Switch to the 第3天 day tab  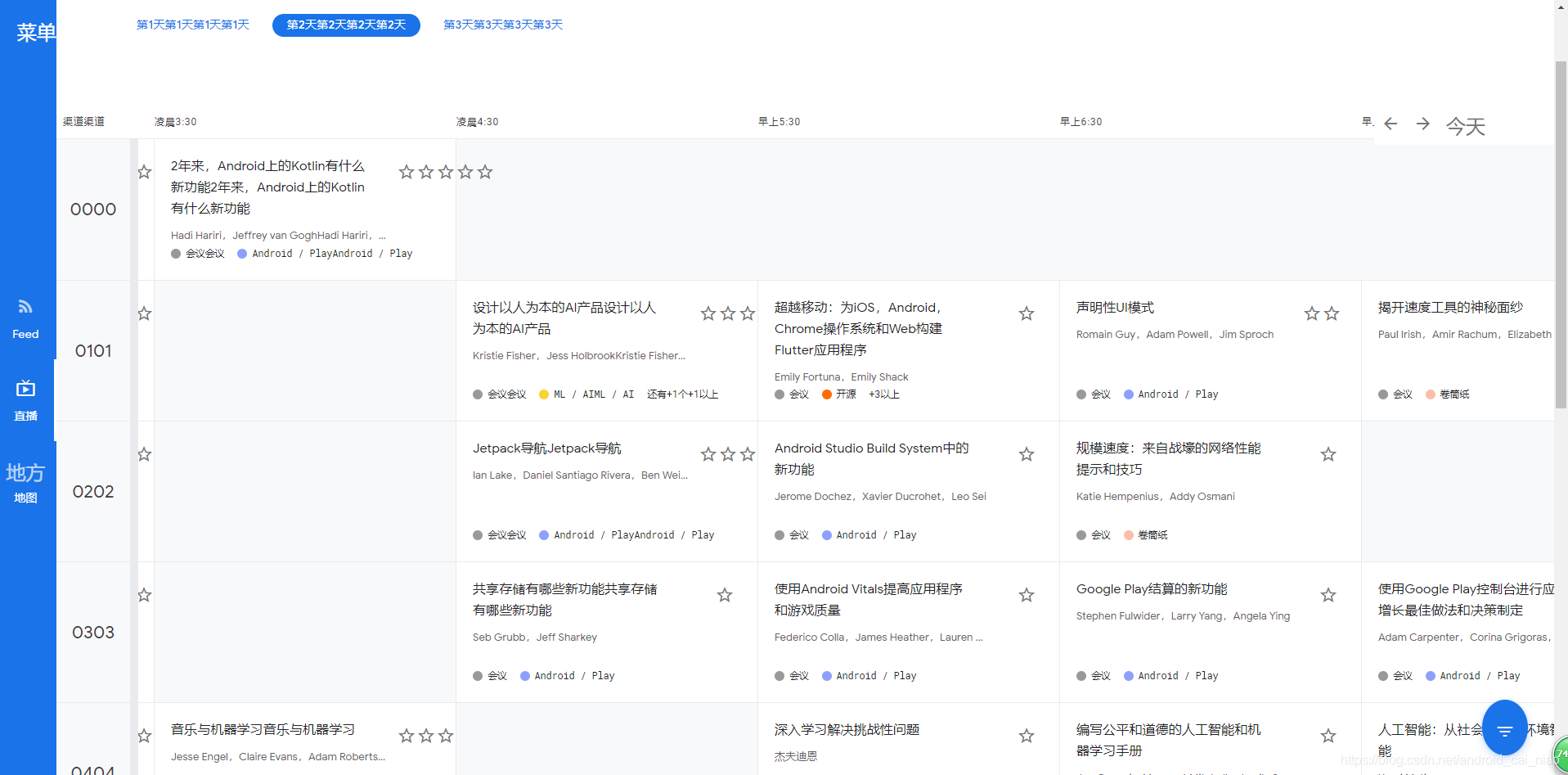click(x=503, y=25)
